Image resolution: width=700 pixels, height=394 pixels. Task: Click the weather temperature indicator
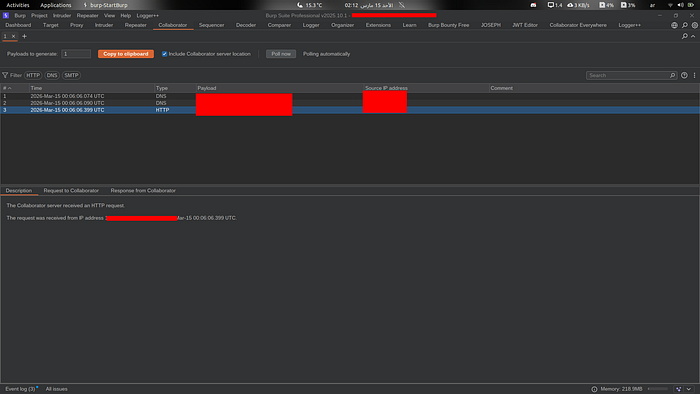pos(310,5)
